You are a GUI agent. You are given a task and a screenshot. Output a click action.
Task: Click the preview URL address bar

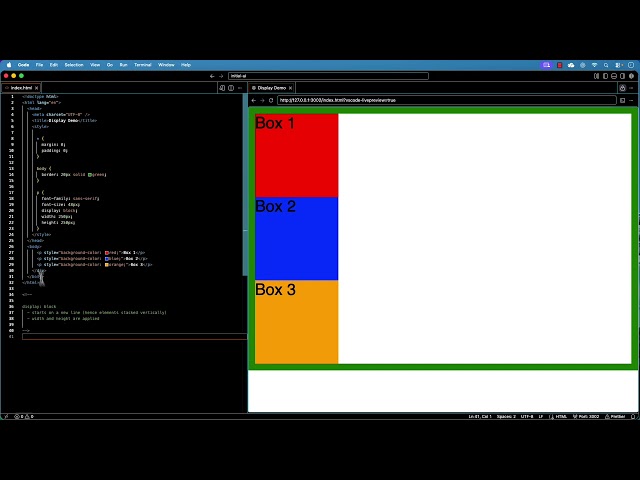[447, 100]
